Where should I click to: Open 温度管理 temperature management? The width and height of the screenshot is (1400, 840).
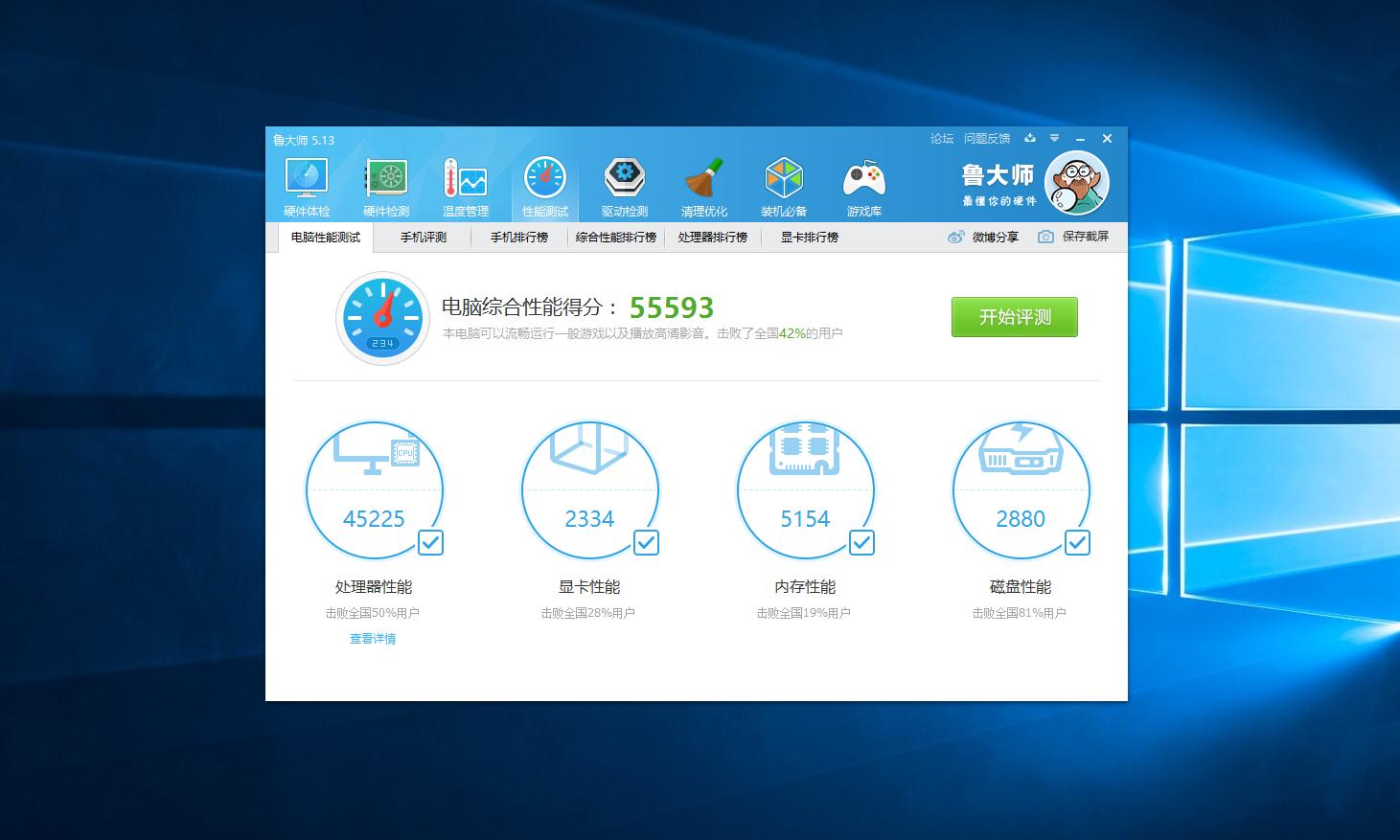pyautogui.click(x=465, y=183)
